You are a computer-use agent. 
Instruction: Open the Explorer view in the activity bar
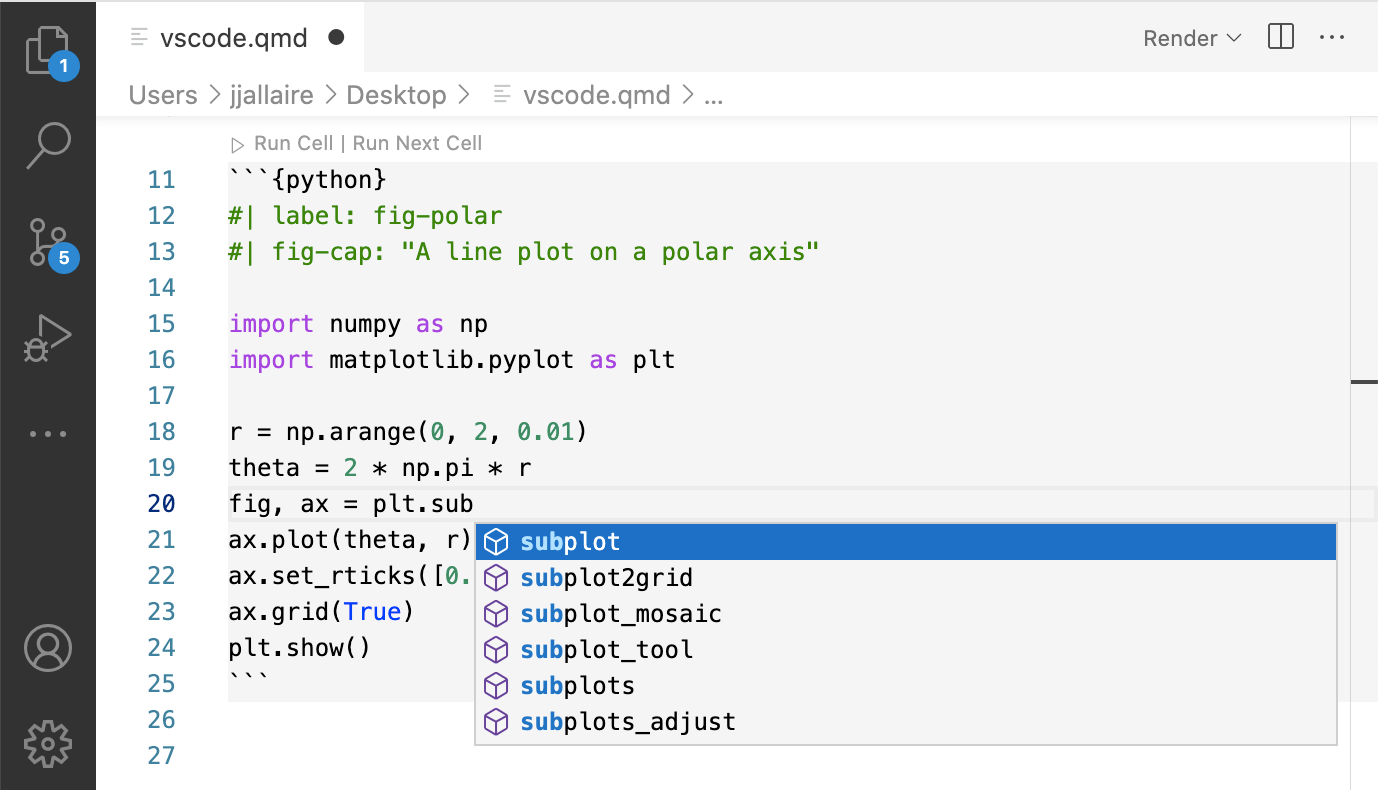[47, 47]
